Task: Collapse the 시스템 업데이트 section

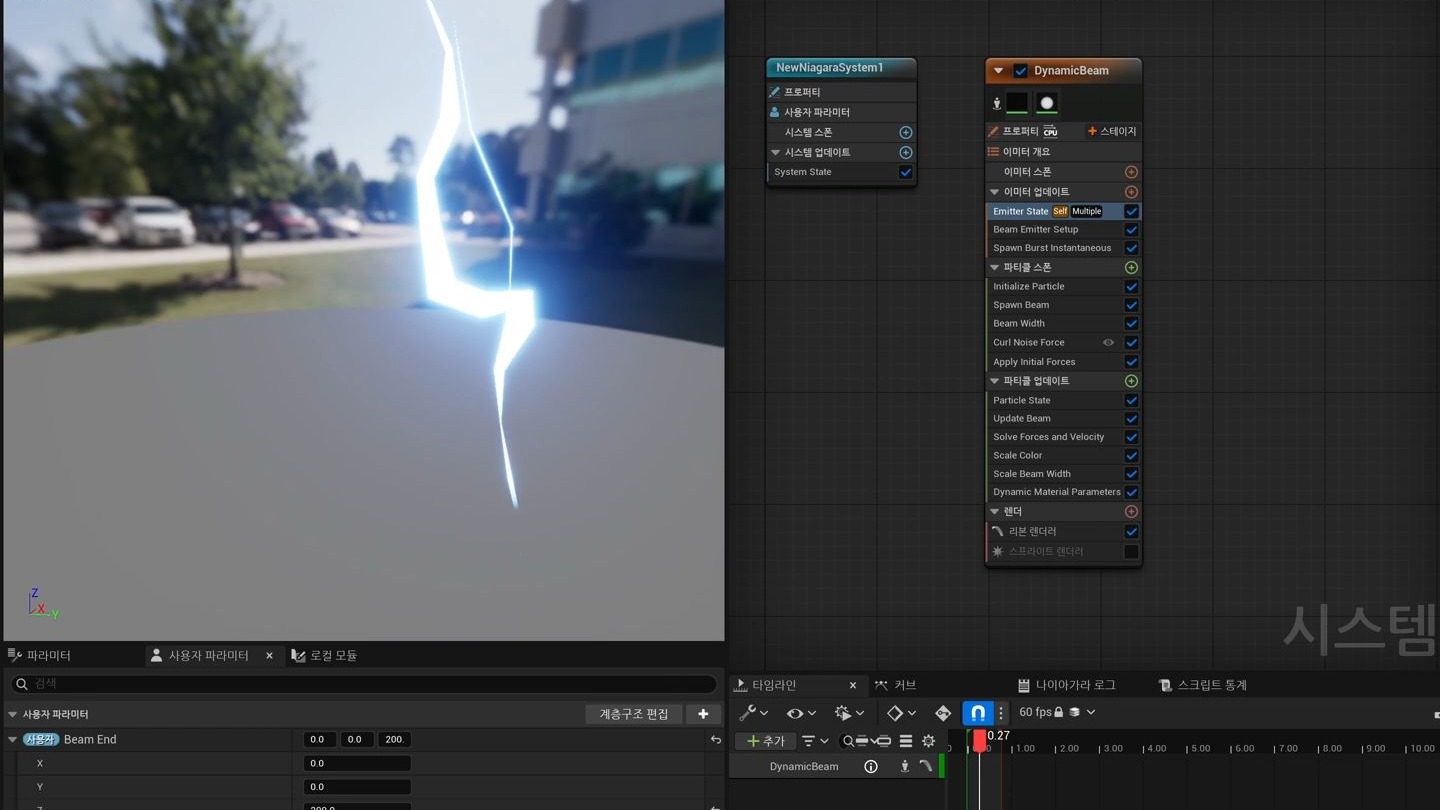Action: click(x=775, y=153)
